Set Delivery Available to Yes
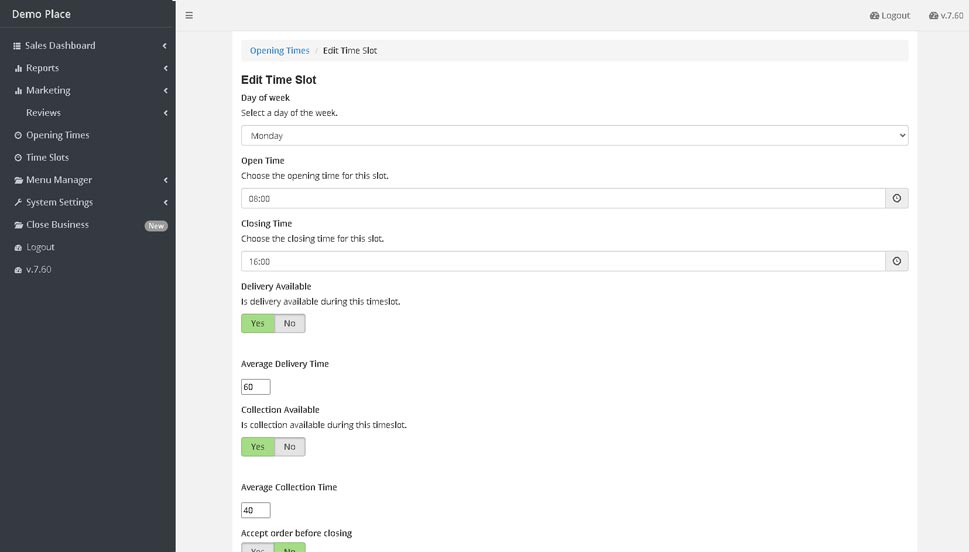This screenshot has width=969, height=552. point(258,323)
